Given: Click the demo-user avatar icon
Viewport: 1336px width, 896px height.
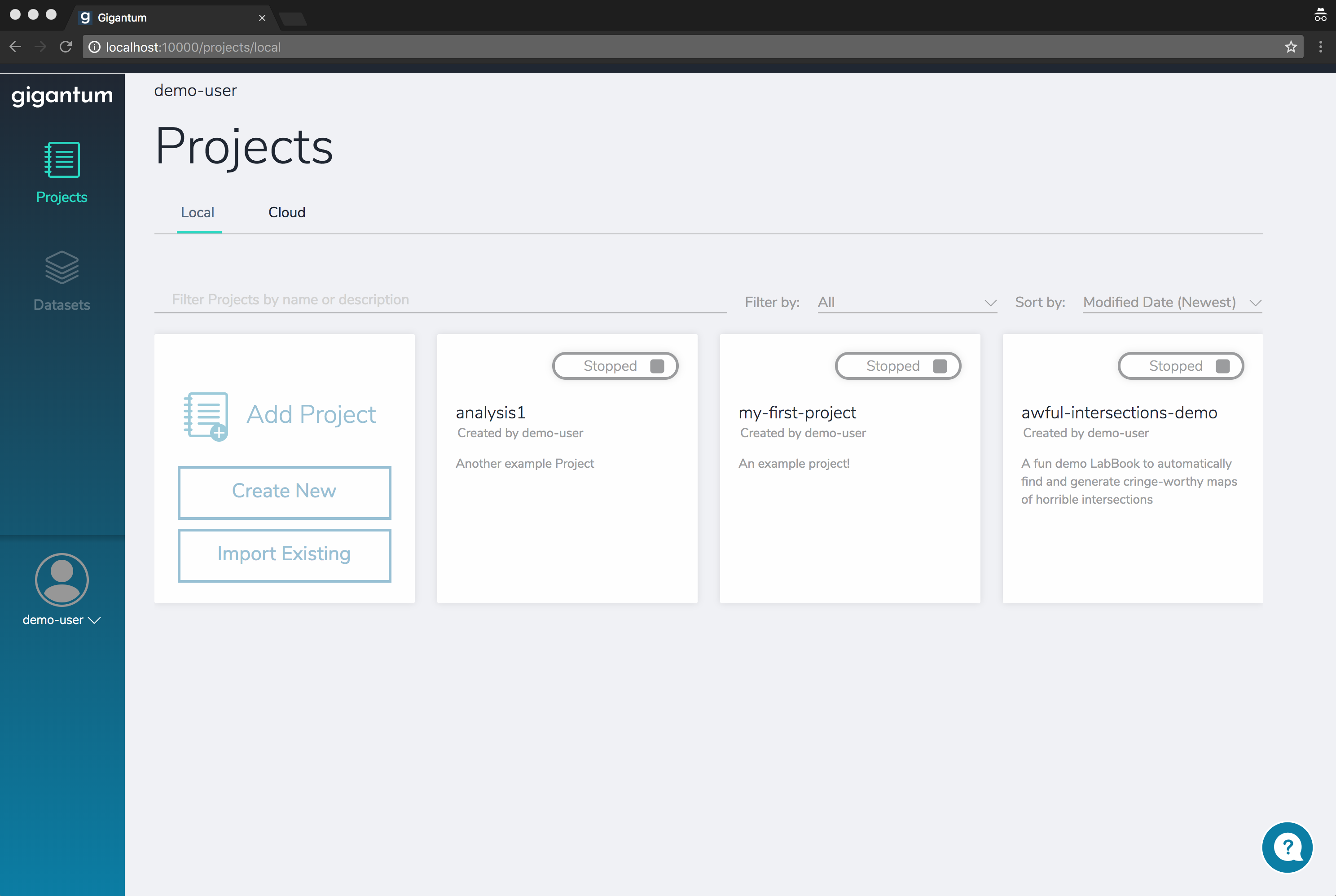Looking at the screenshot, I should 62,580.
